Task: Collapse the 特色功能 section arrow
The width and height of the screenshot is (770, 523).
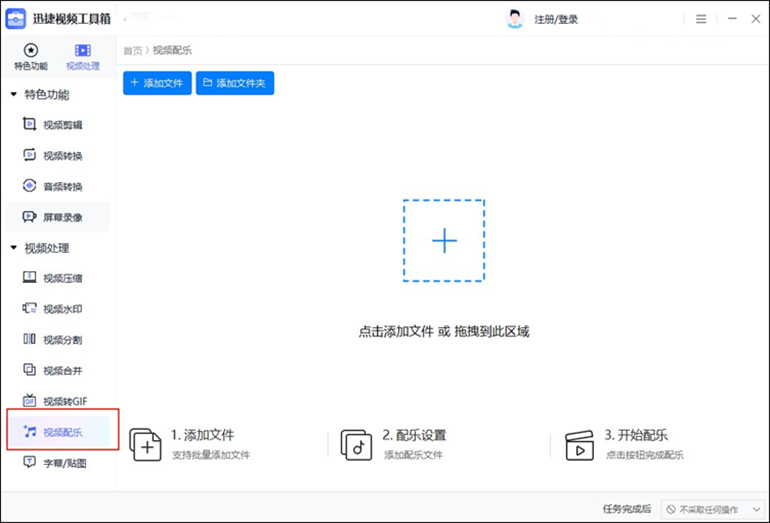Action: [x=14, y=94]
